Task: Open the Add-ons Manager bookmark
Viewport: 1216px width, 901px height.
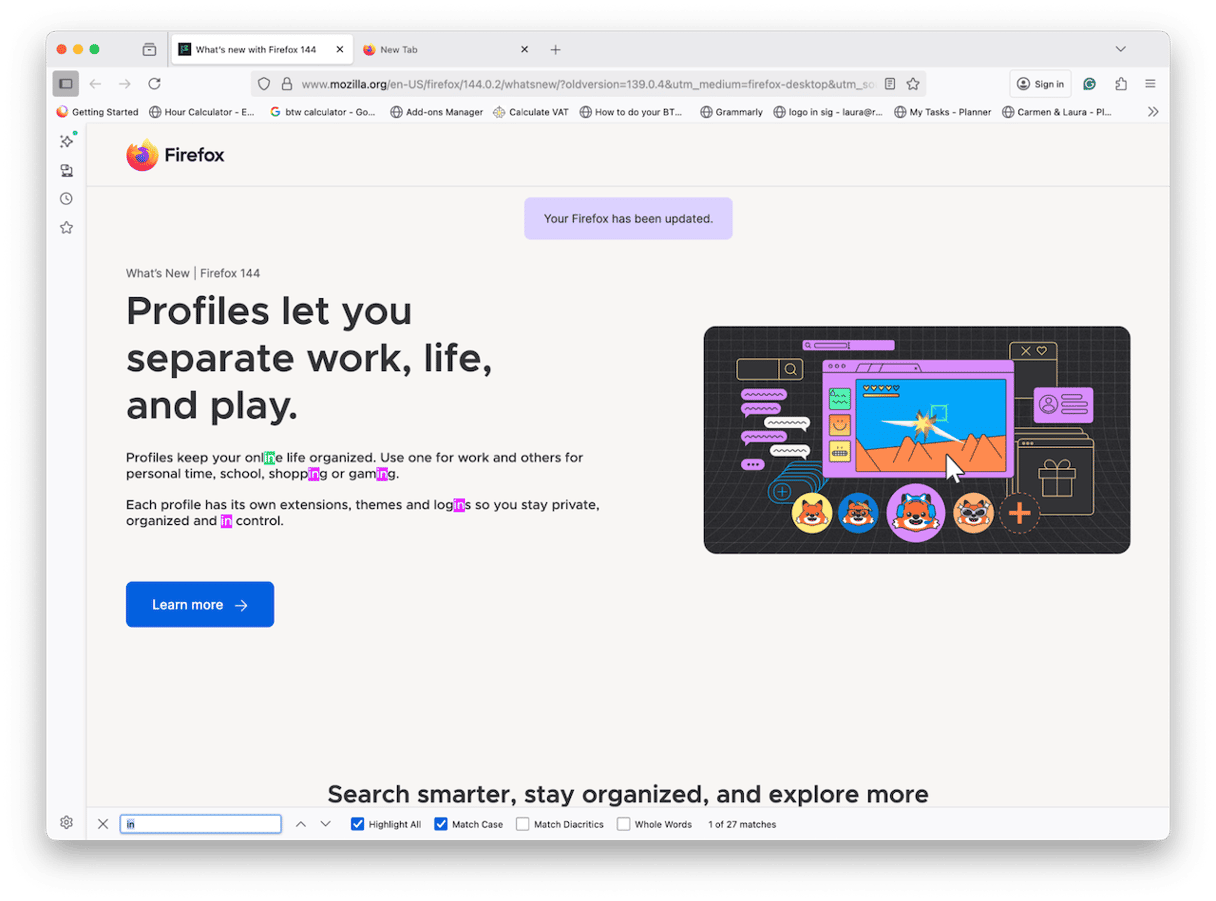Action: click(436, 112)
